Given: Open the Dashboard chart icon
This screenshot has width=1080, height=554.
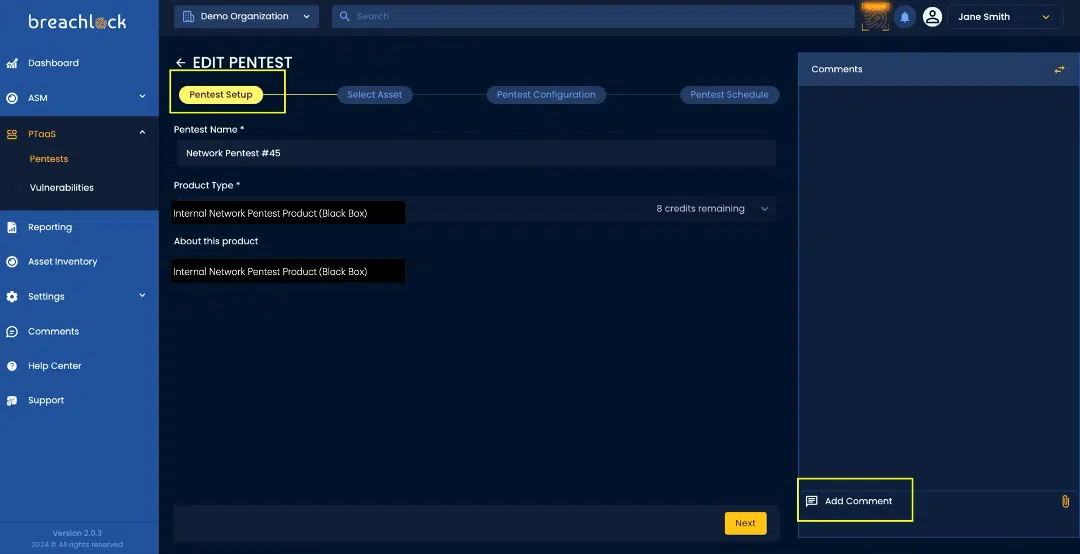Looking at the screenshot, I should (x=12, y=63).
